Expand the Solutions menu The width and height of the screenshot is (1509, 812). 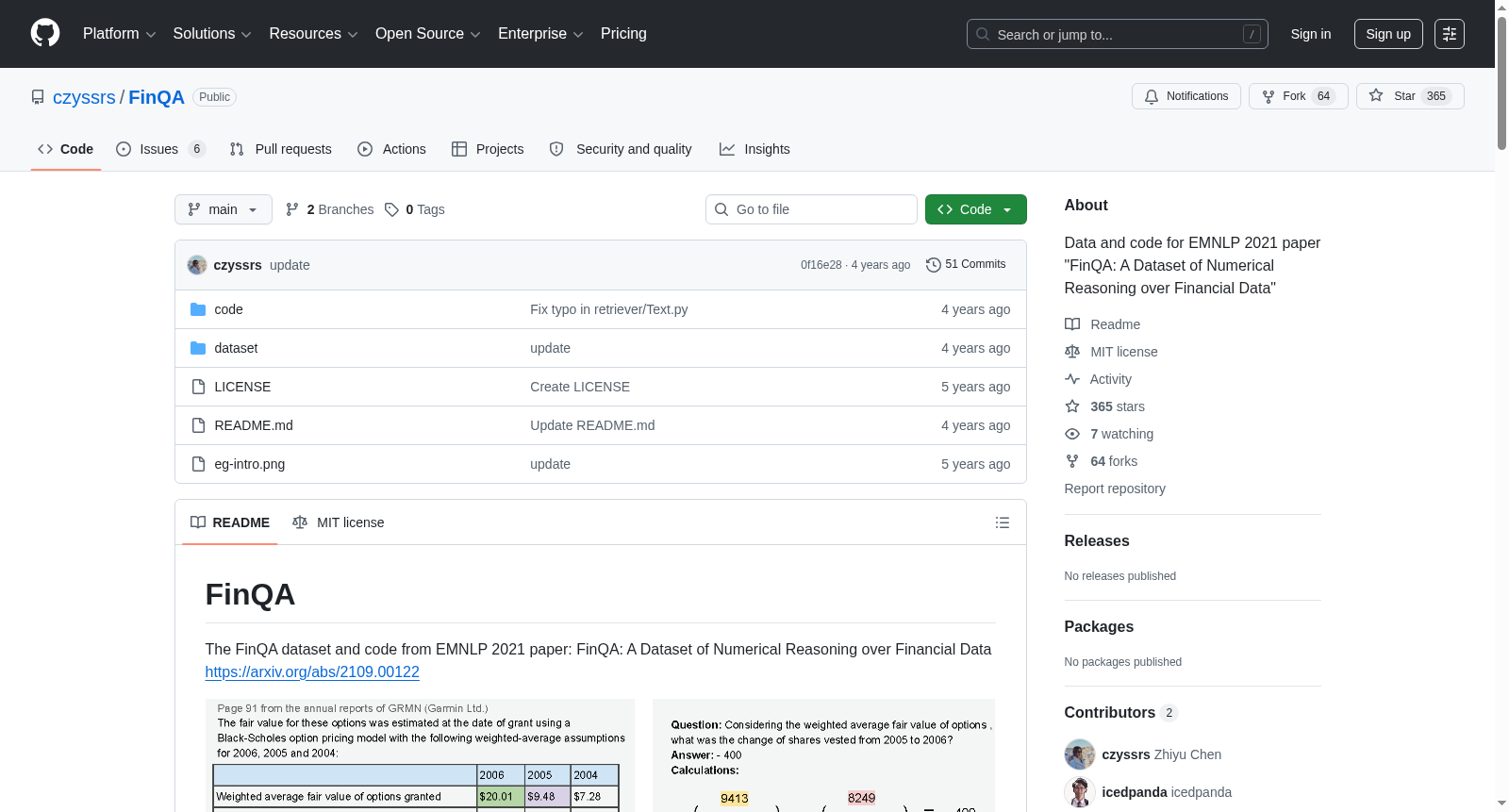click(x=212, y=34)
